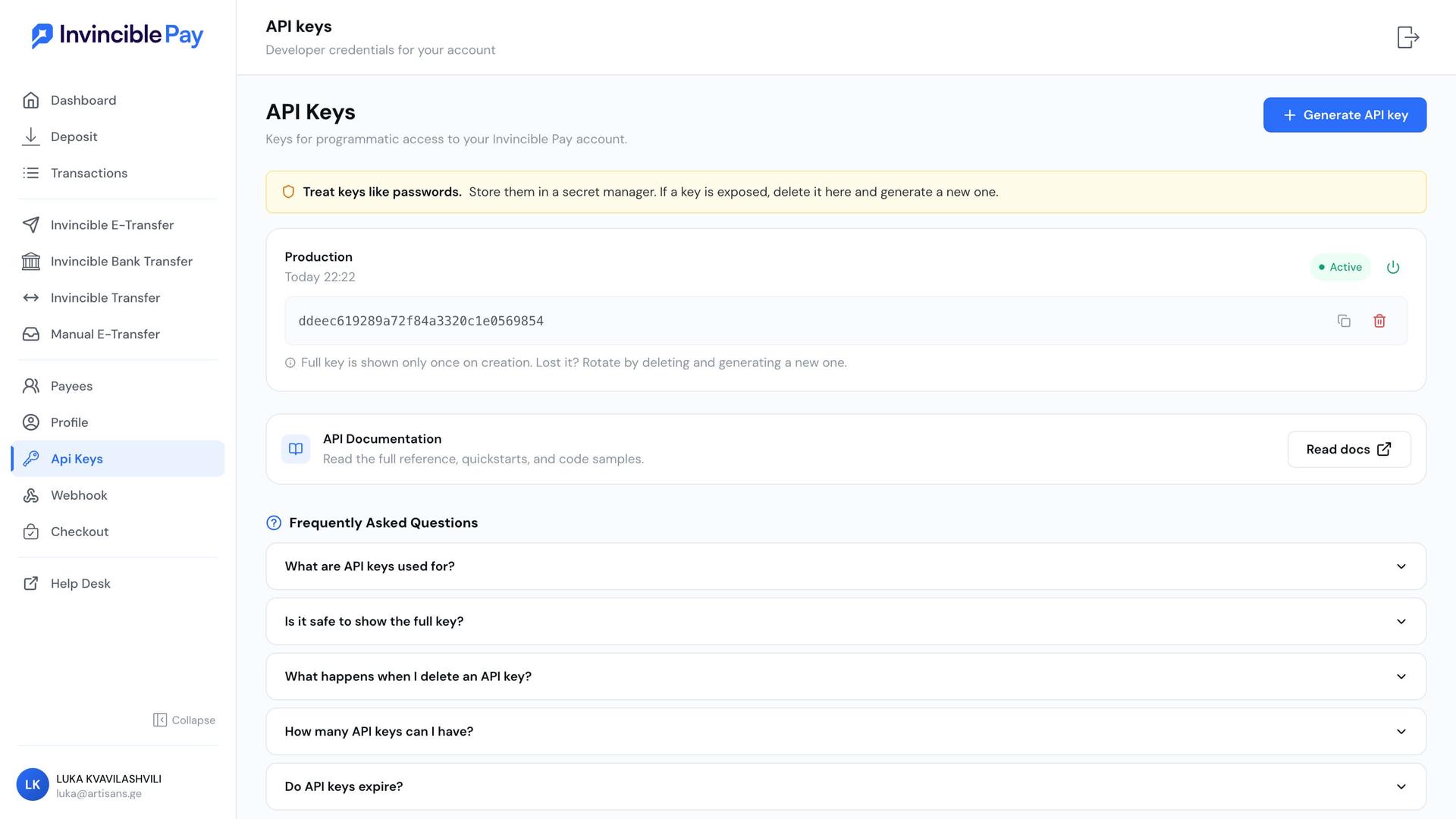The width and height of the screenshot is (1456, 819).
Task: Click the Production key name
Action: coord(318,256)
